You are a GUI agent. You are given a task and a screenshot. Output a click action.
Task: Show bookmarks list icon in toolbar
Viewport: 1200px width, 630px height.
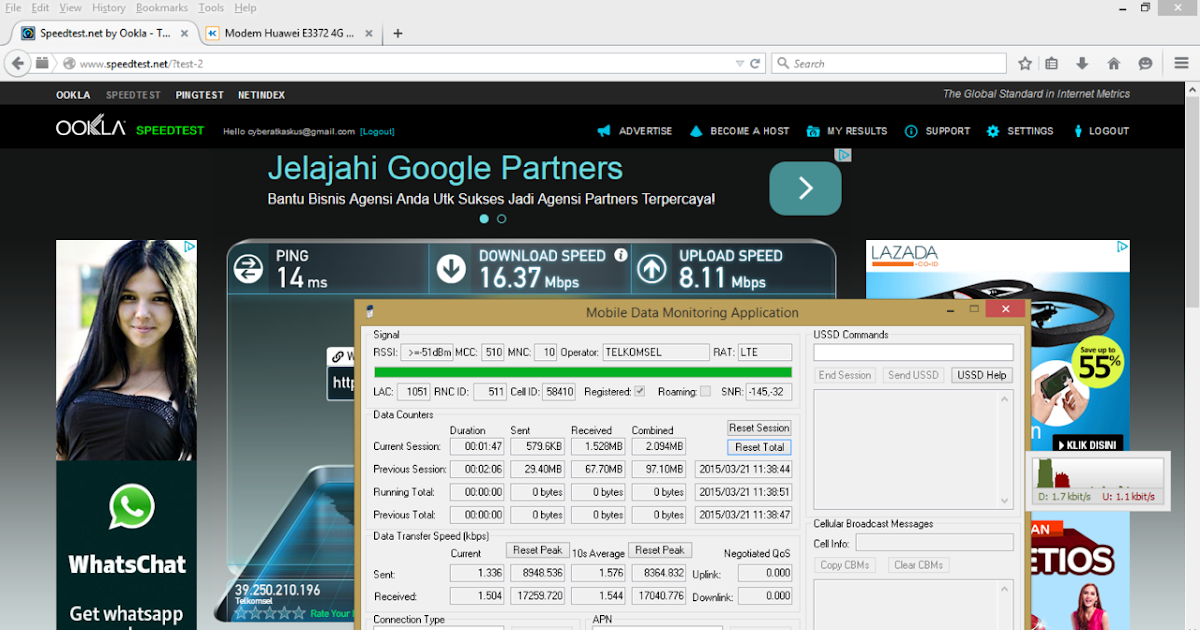(1052, 63)
